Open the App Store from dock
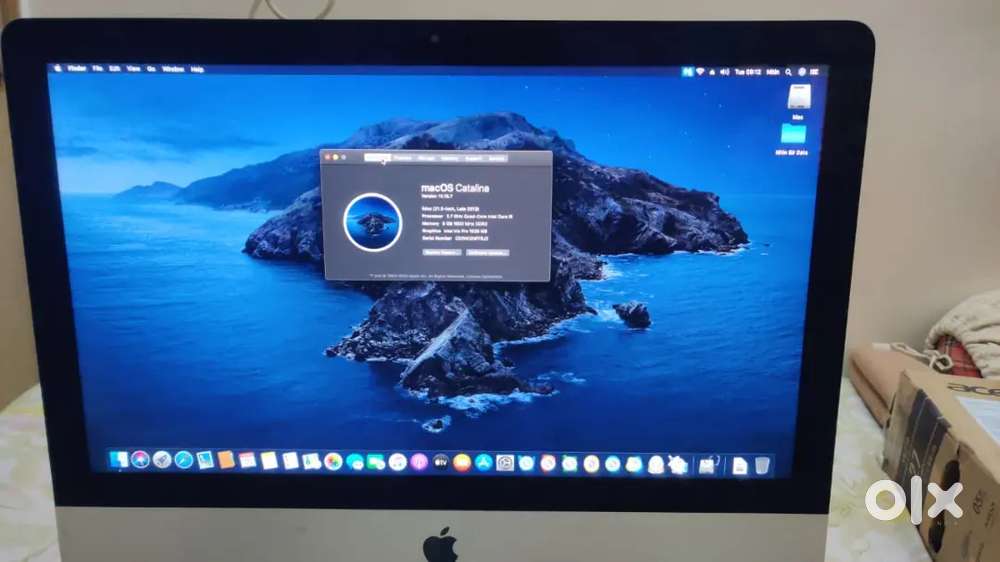This screenshot has width=1000, height=562. tap(484, 462)
